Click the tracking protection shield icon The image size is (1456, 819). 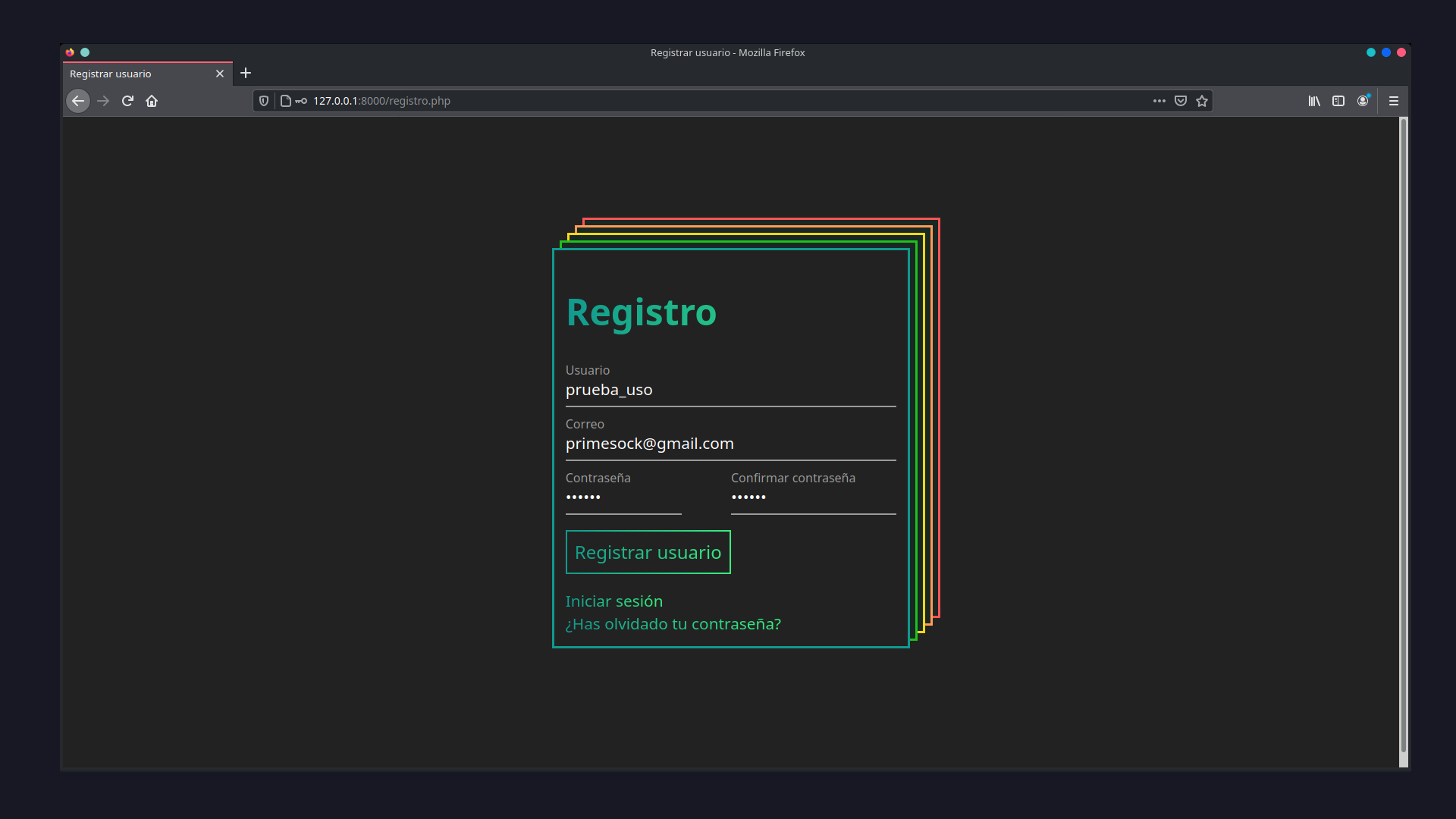pos(263,100)
